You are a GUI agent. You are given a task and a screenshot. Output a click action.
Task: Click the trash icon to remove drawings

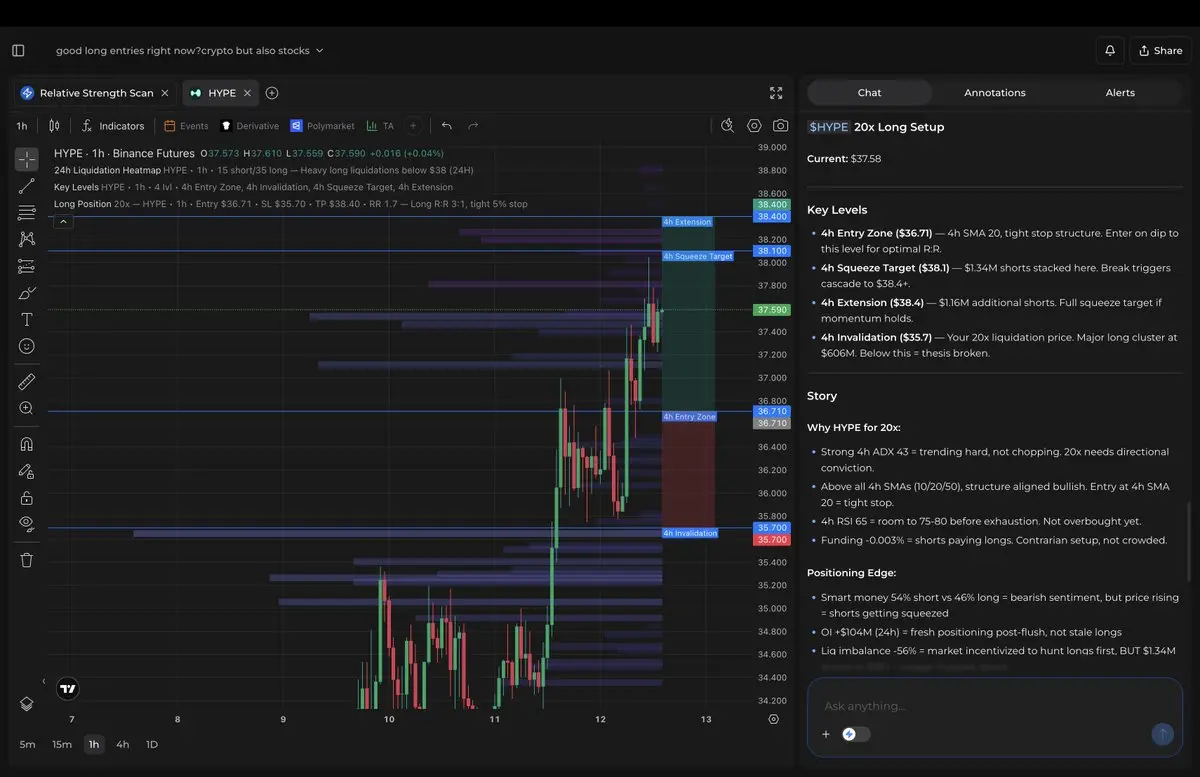(27, 560)
